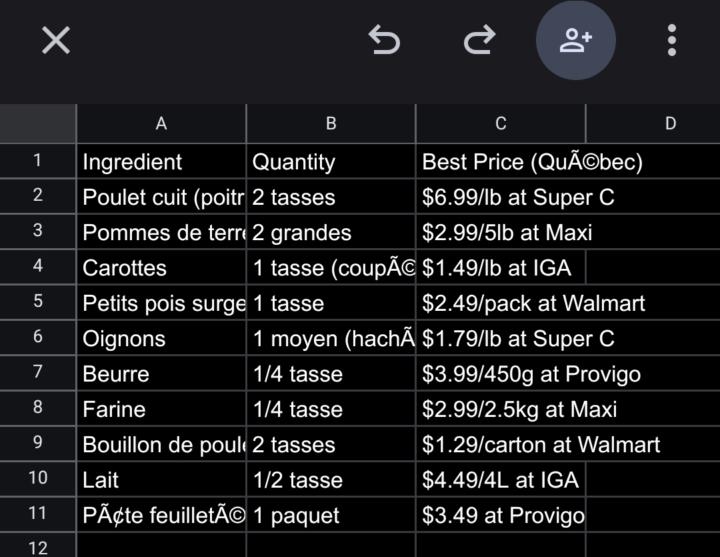Select the 'Quantity' header cell
The width and height of the screenshot is (720, 557).
tap(331, 162)
